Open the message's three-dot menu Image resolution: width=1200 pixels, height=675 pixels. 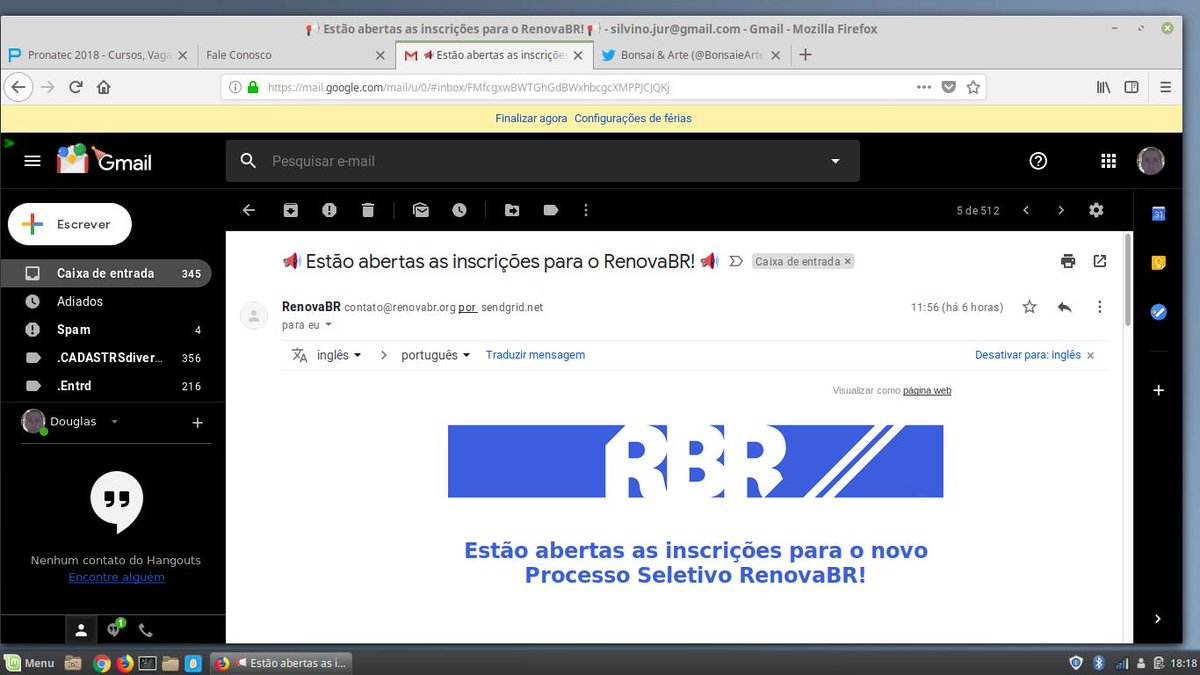[x=1100, y=307]
